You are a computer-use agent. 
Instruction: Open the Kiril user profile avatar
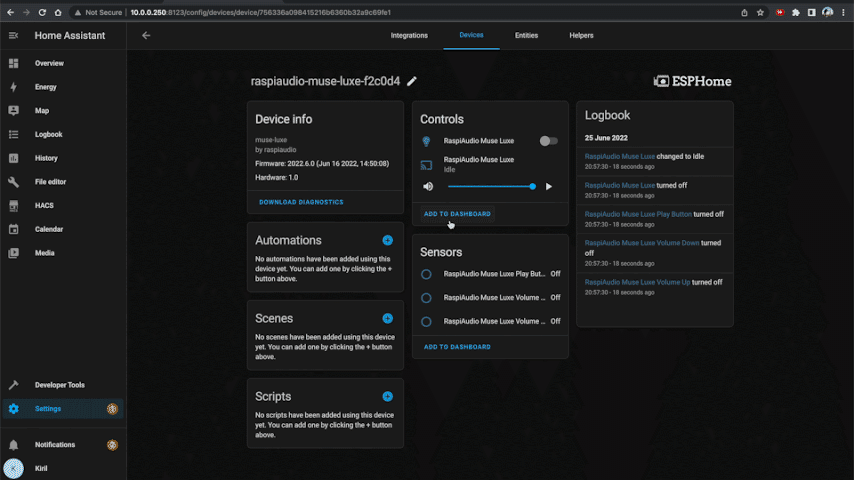point(14,468)
